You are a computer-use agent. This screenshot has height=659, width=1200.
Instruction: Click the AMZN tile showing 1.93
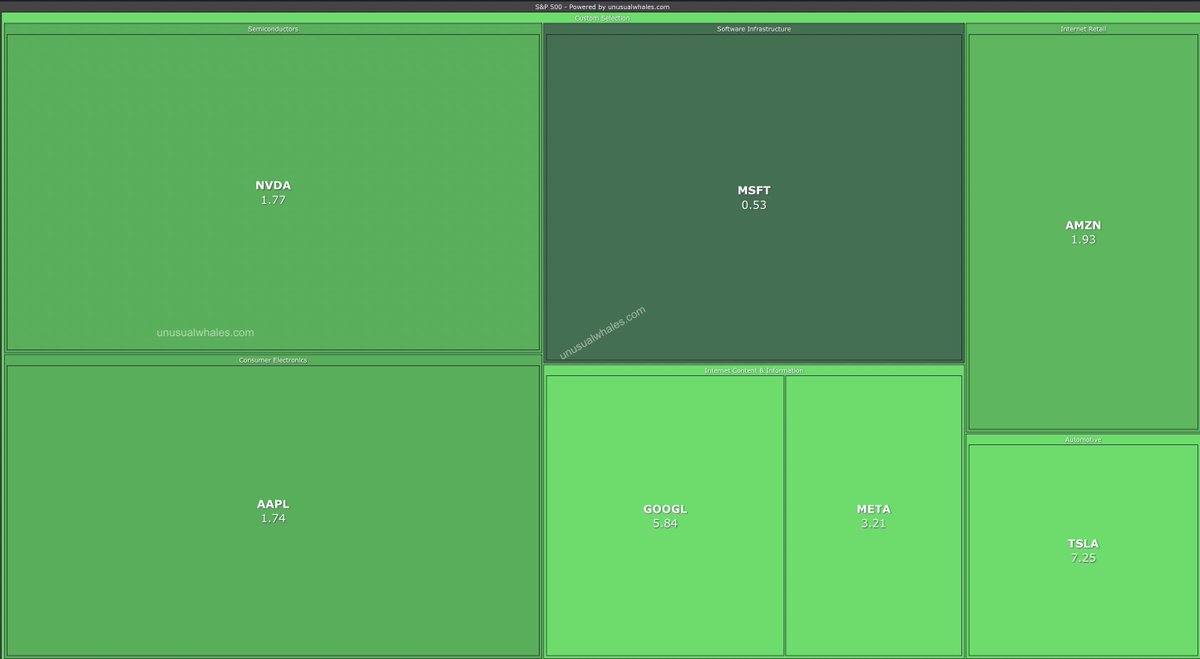coord(1083,232)
